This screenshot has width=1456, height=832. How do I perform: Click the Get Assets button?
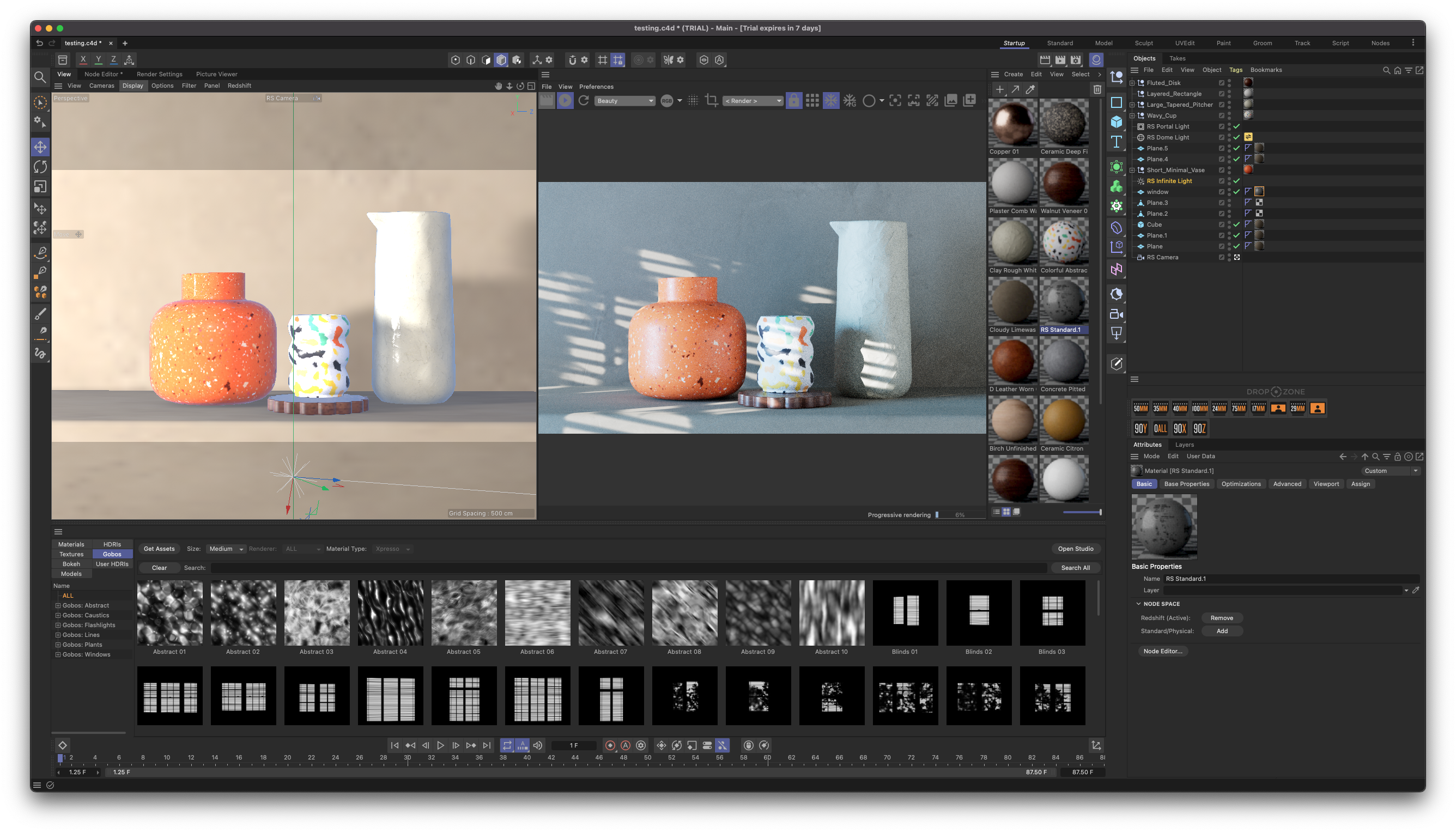point(159,549)
